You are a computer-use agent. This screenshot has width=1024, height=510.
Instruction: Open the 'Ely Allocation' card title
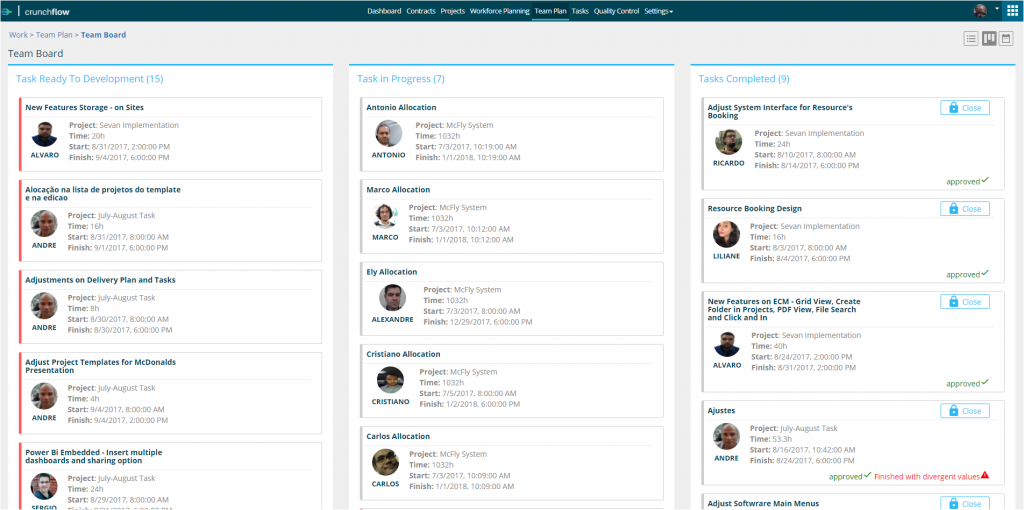point(392,272)
